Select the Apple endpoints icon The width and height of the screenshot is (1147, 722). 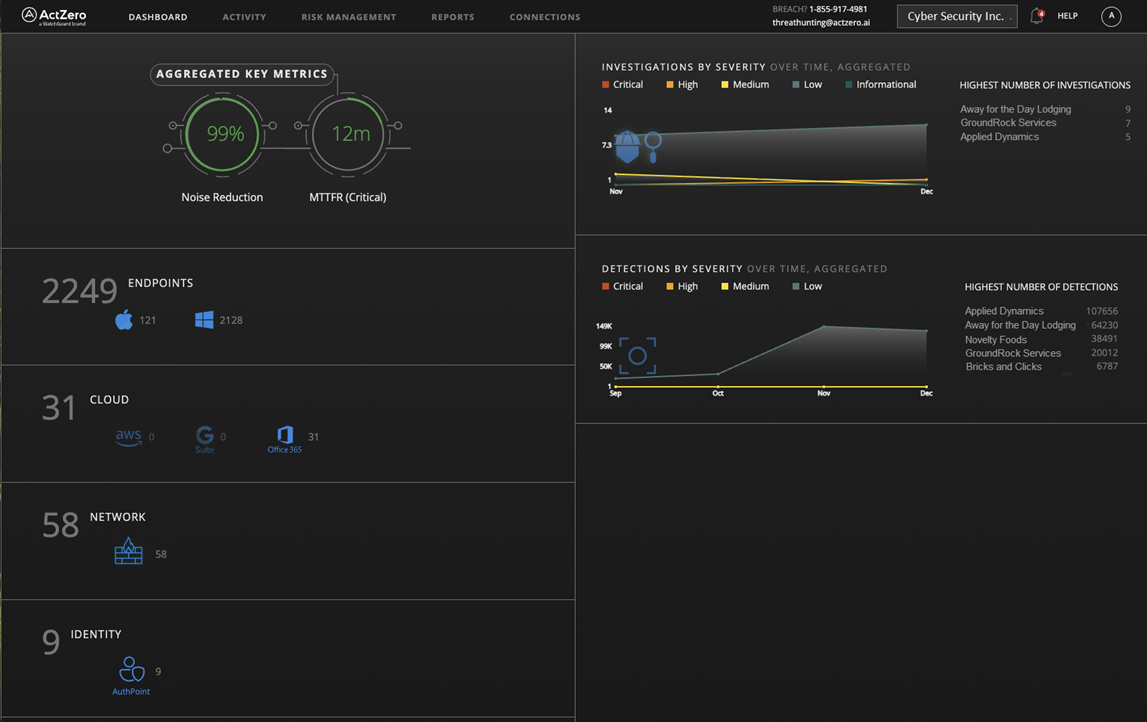pos(124,318)
